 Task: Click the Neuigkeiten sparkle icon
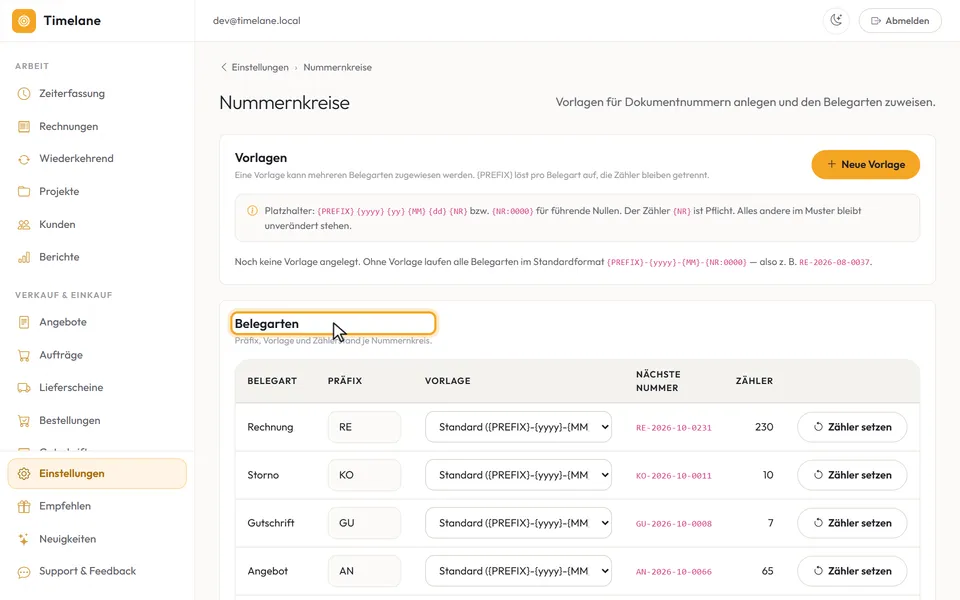pyautogui.click(x=24, y=539)
